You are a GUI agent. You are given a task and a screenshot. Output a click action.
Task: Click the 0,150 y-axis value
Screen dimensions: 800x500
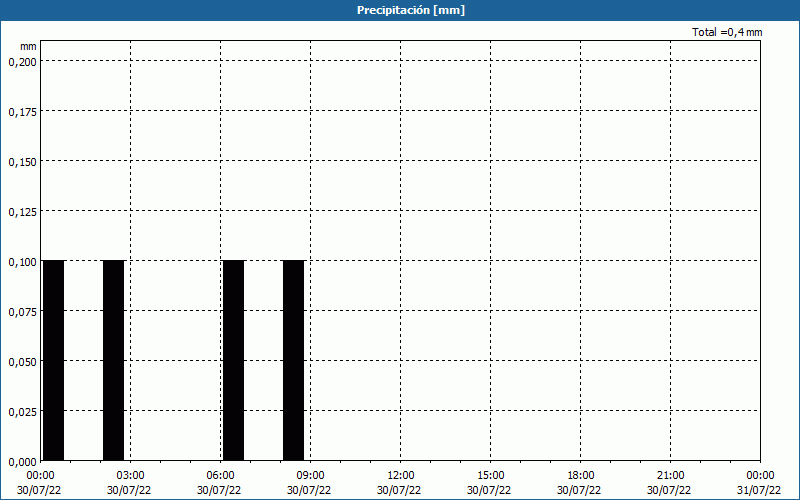(x=23, y=162)
